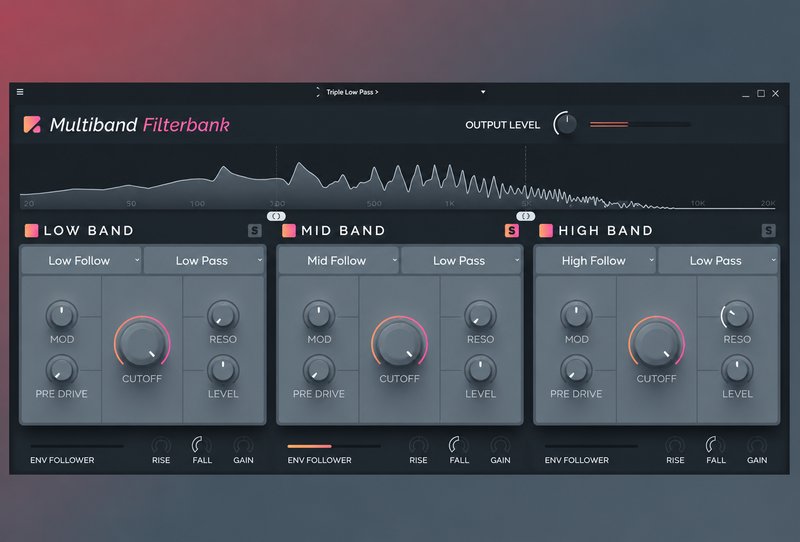Click the Mid Band ENV FOLLOWER meter
The height and width of the screenshot is (542, 800).
[334, 446]
